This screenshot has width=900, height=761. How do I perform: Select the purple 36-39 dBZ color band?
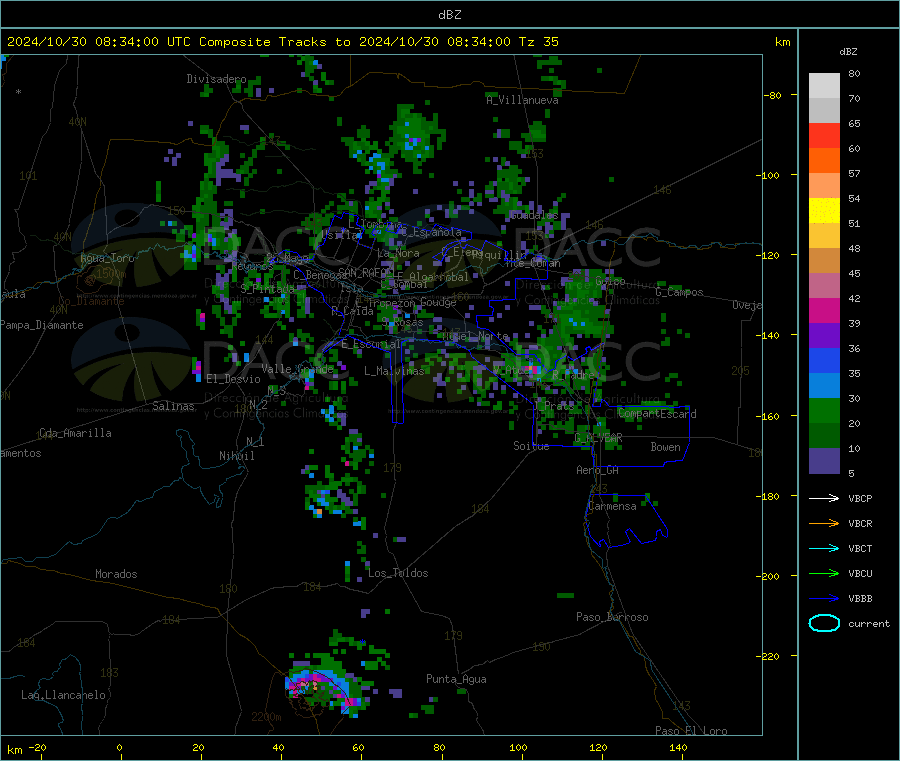tap(824, 336)
